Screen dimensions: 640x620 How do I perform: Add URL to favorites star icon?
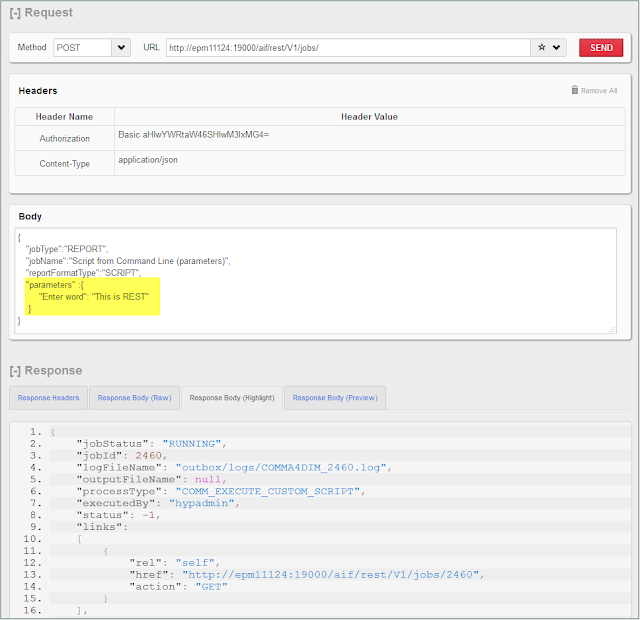click(x=542, y=47)
